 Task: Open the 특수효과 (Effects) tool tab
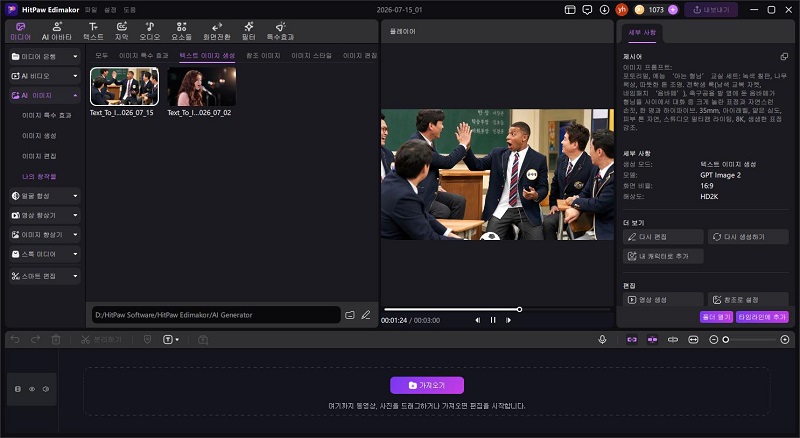click(280, 31)
